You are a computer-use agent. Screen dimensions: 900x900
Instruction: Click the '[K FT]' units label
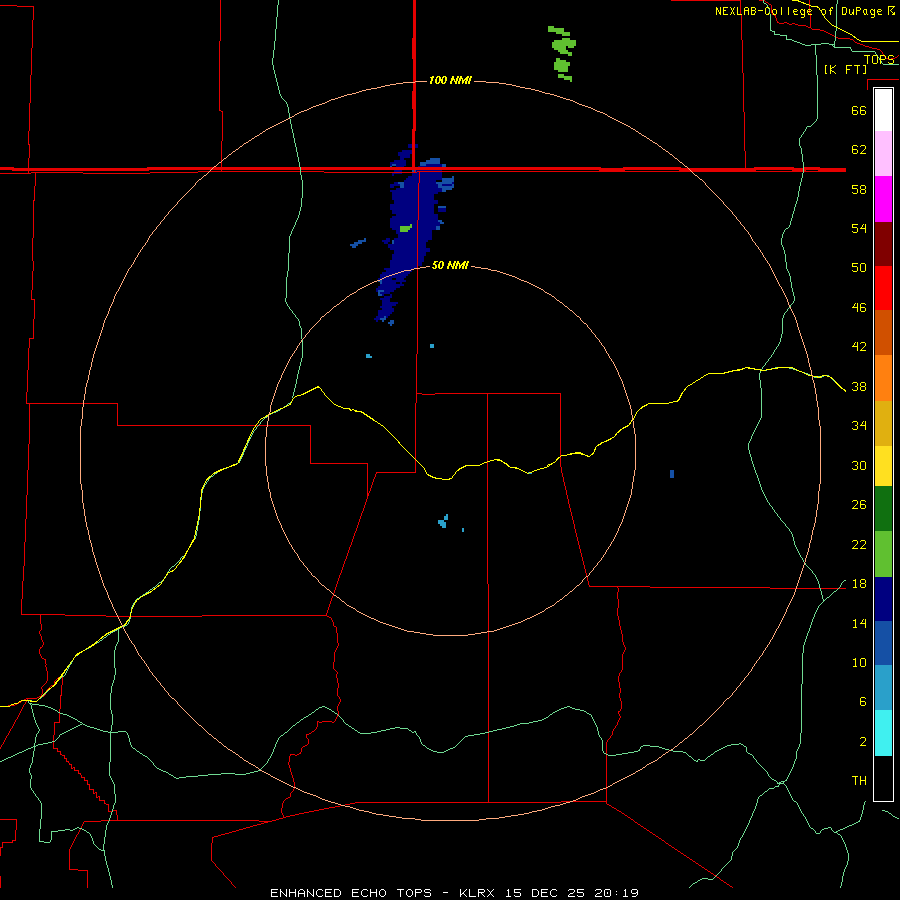tap(845, 69)
